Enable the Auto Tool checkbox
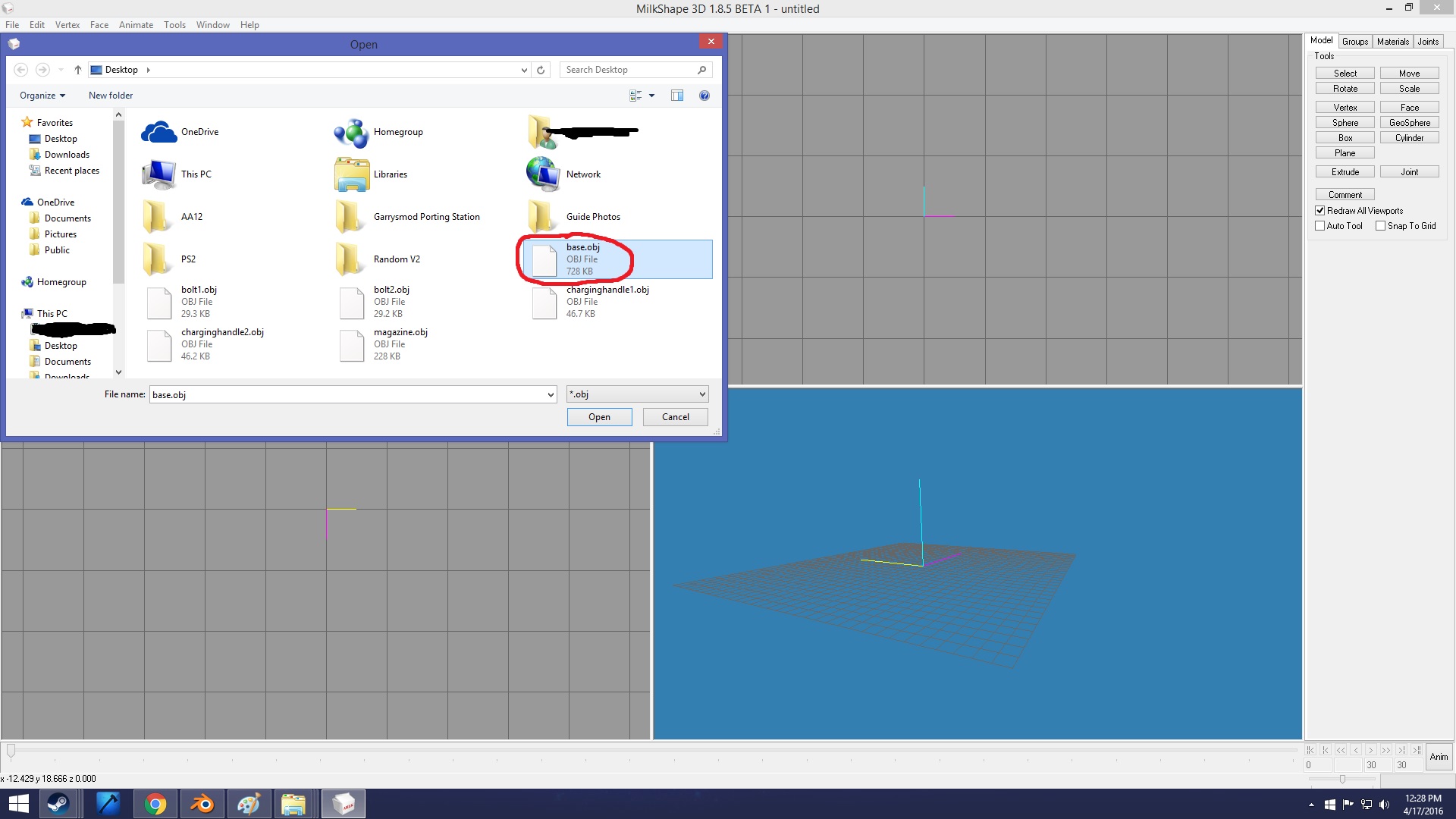Screen dimensions: 1456x819 pos(1320,226)
